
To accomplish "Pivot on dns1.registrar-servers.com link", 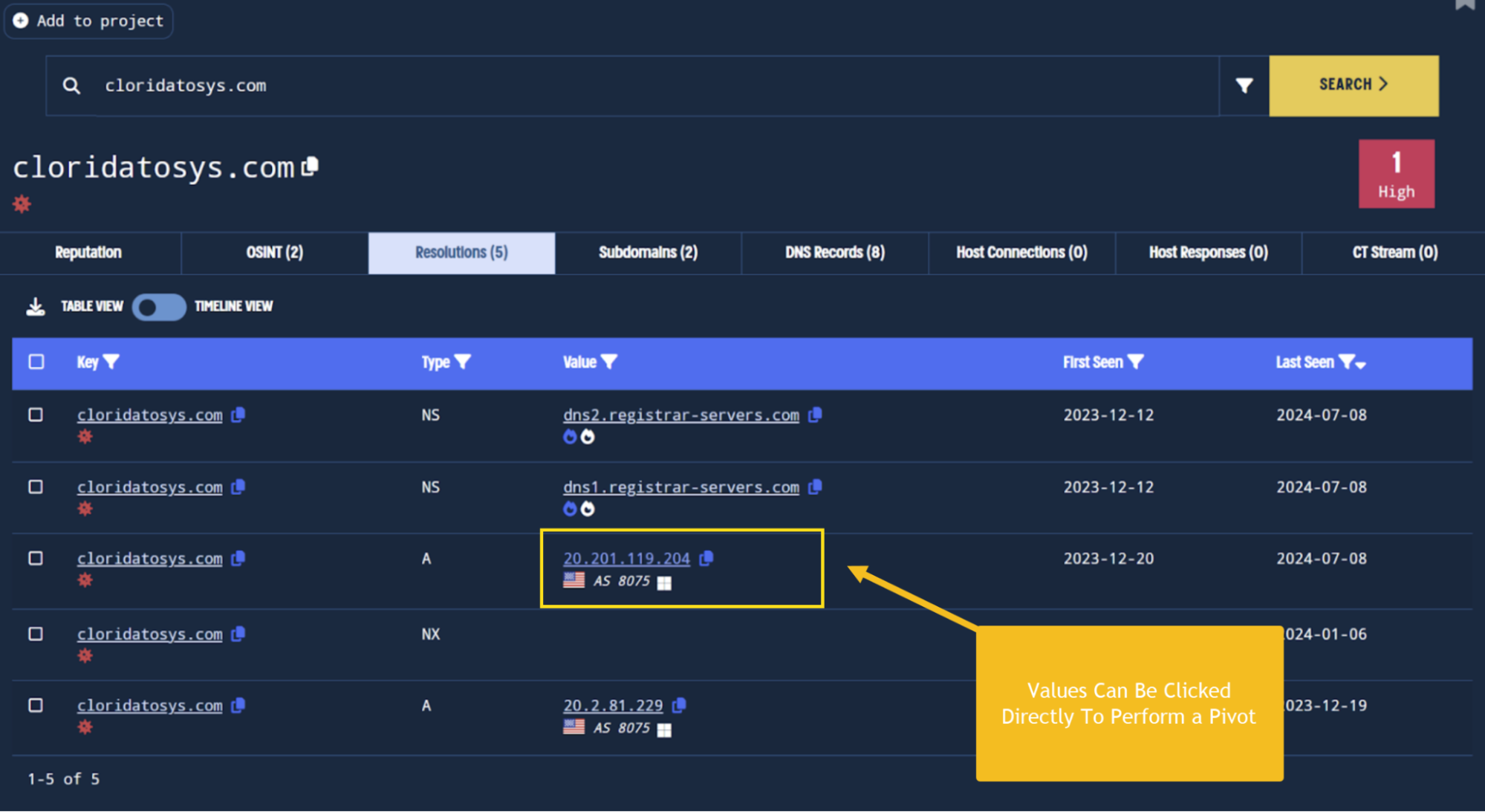I will [x=681, y=487].
